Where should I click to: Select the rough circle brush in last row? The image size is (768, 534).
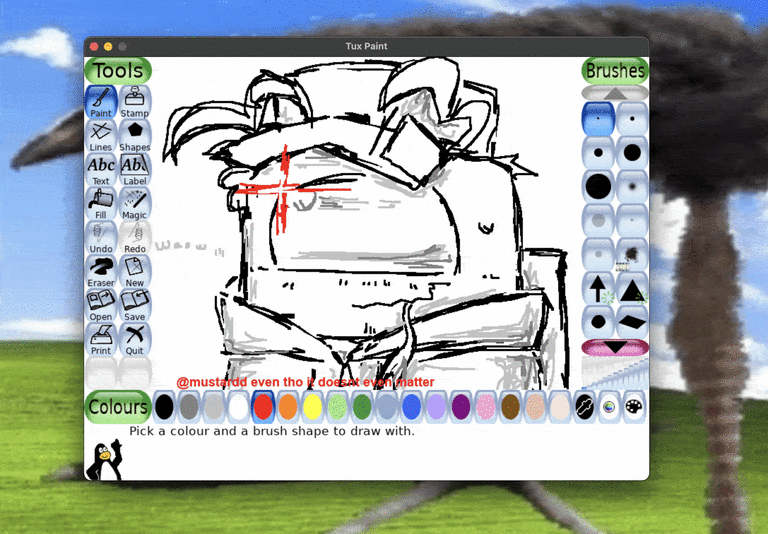point(598,322)
